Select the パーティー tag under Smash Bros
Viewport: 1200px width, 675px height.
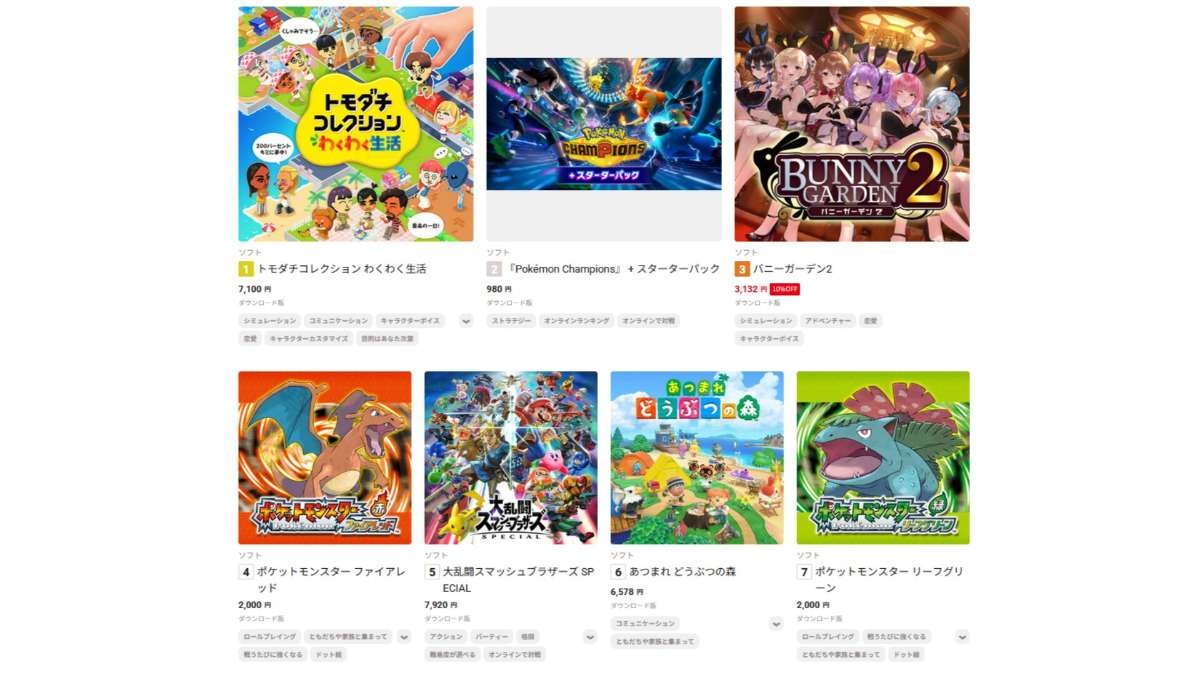pyautogui.click(x=492, y=637)
